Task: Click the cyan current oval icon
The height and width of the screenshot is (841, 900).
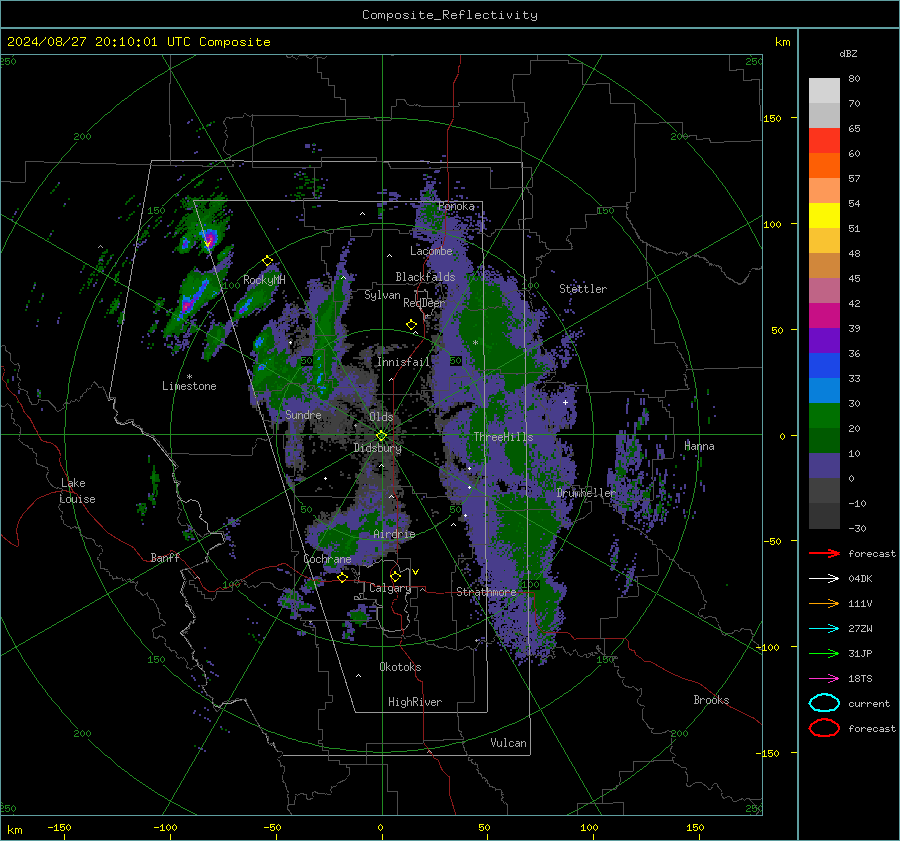Action: pos(824,703)
